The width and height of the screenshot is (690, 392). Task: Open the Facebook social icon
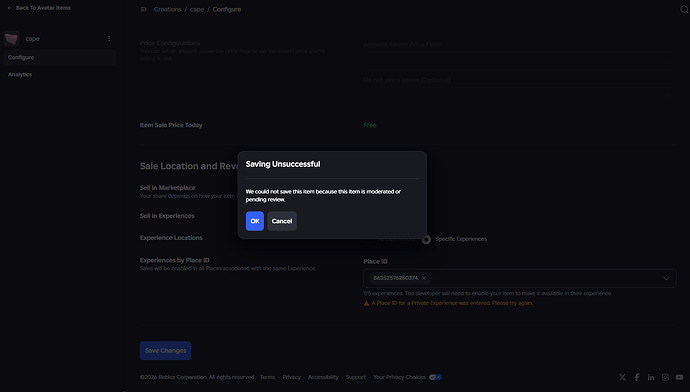pos(637,377)
